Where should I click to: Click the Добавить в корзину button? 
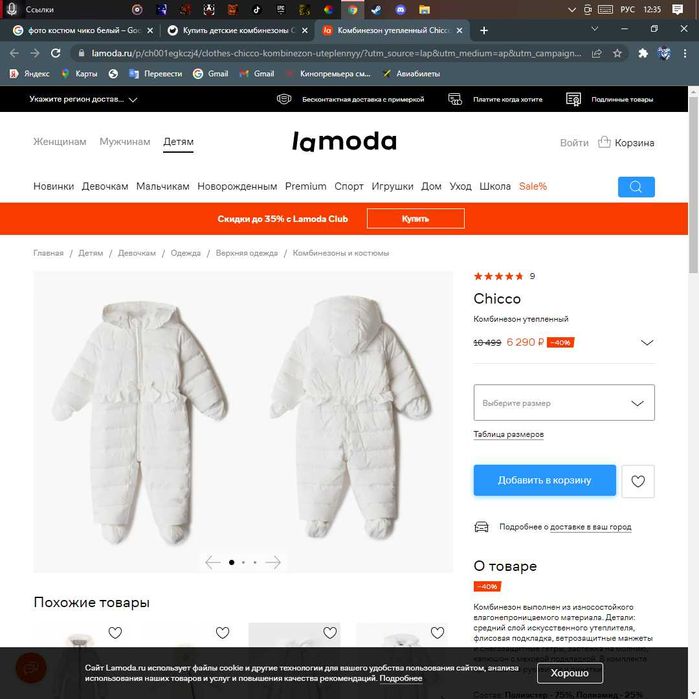click(x=544, y=480)
